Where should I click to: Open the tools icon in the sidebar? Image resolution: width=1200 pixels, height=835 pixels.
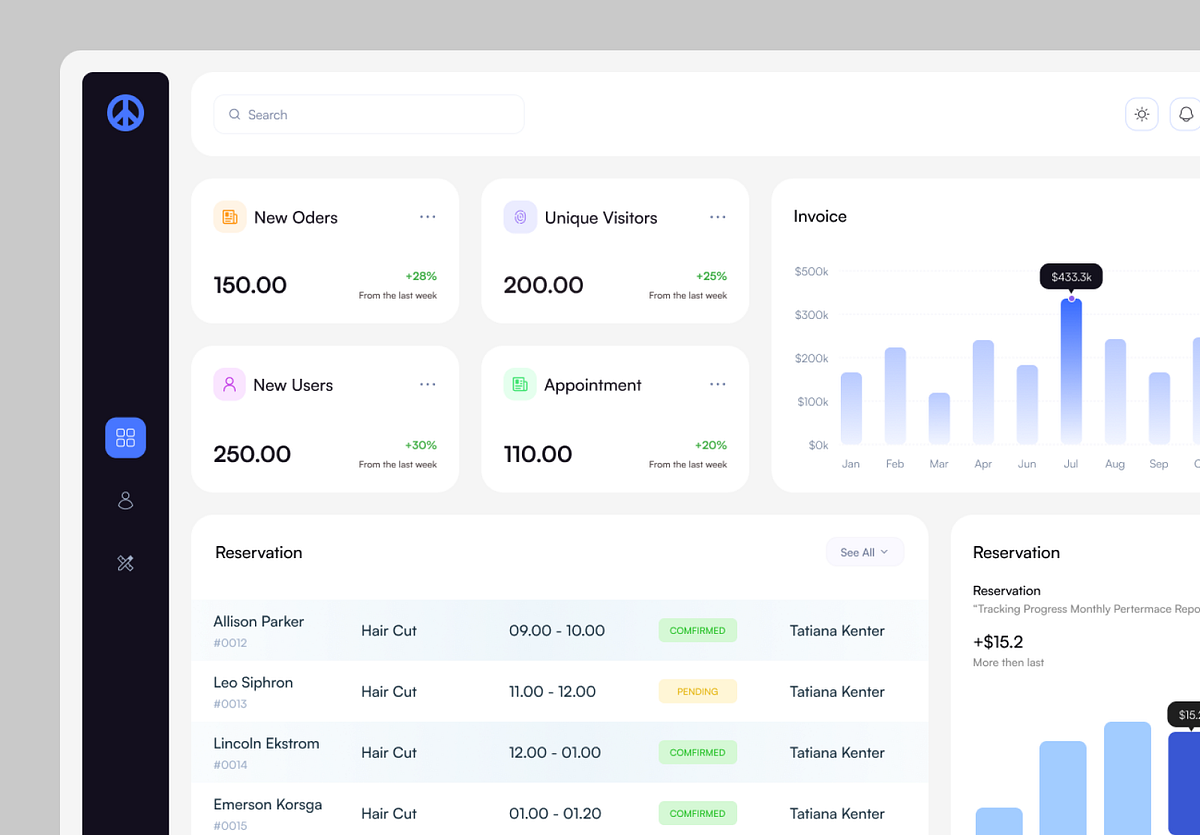pyautogui.click(x=125, y=563)
